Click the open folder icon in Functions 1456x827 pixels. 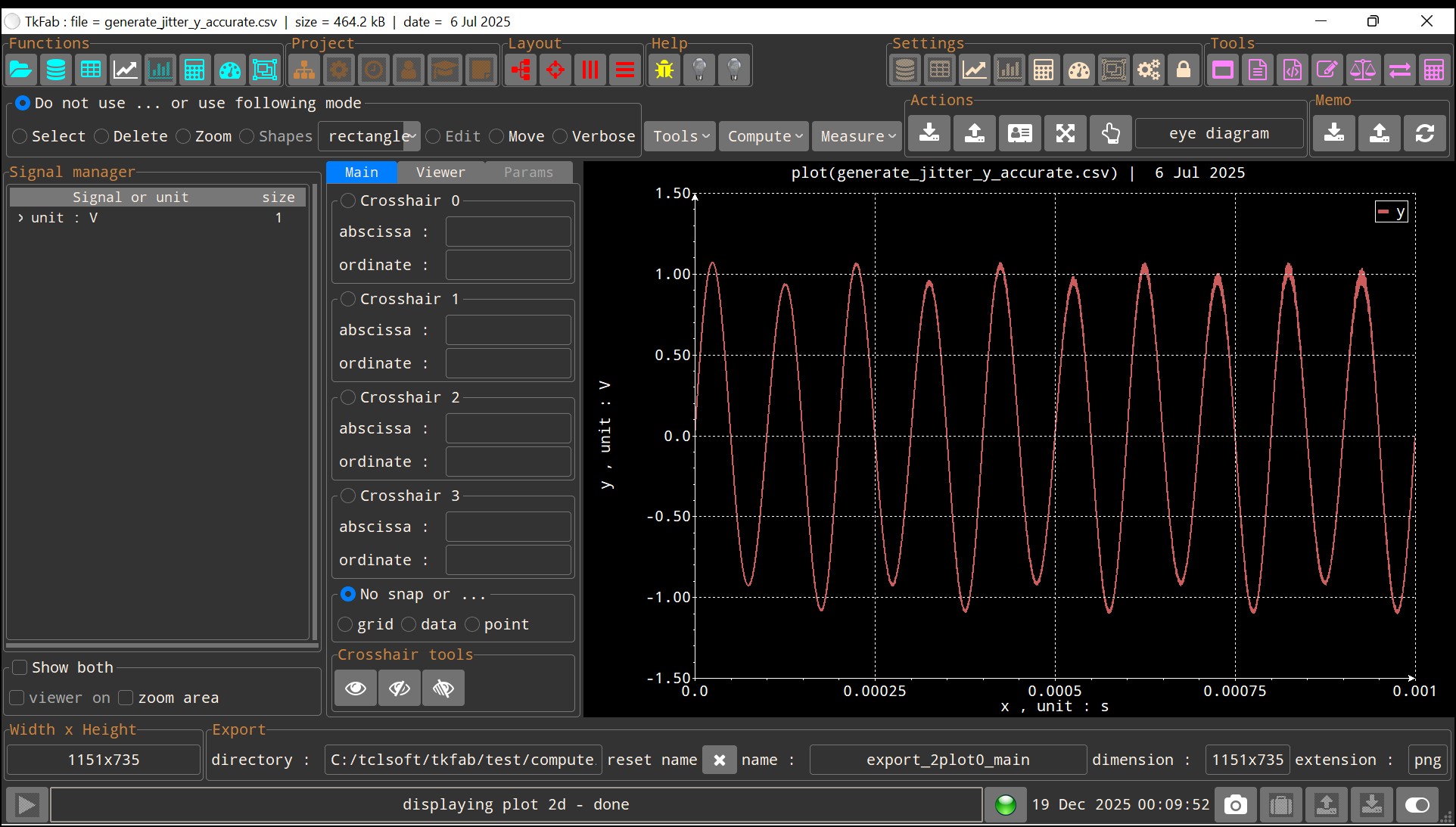(x=20, y=70)
